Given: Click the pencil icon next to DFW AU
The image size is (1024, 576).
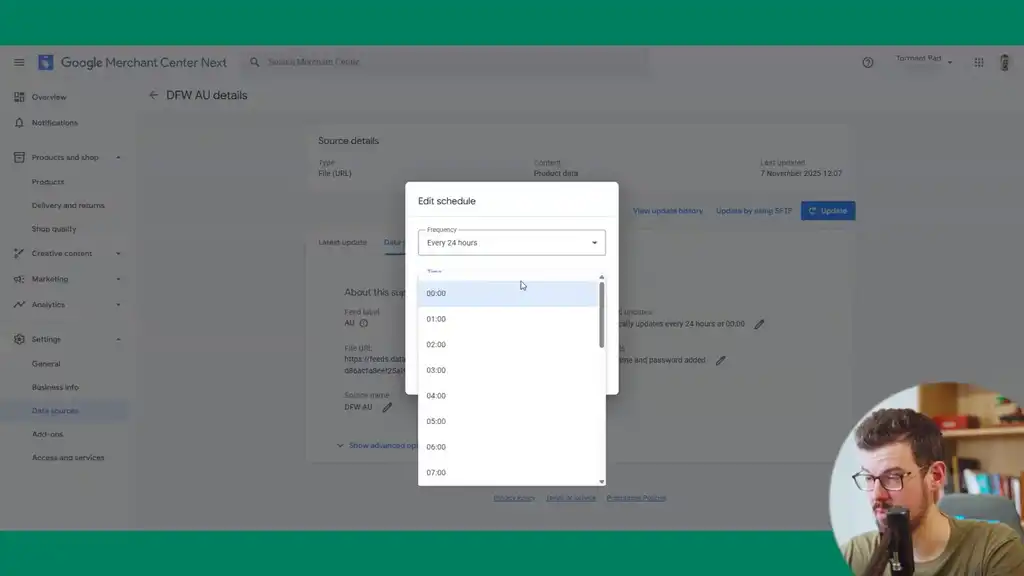Looking at the screenshot, I should (387, 408).
